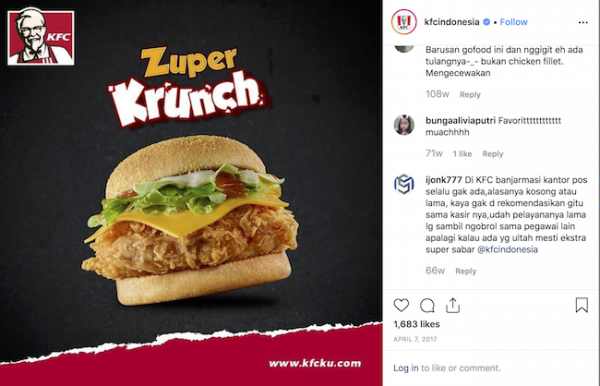
Task: Open bungaaliviaputri's profile picture
Action: pos(404,125)
